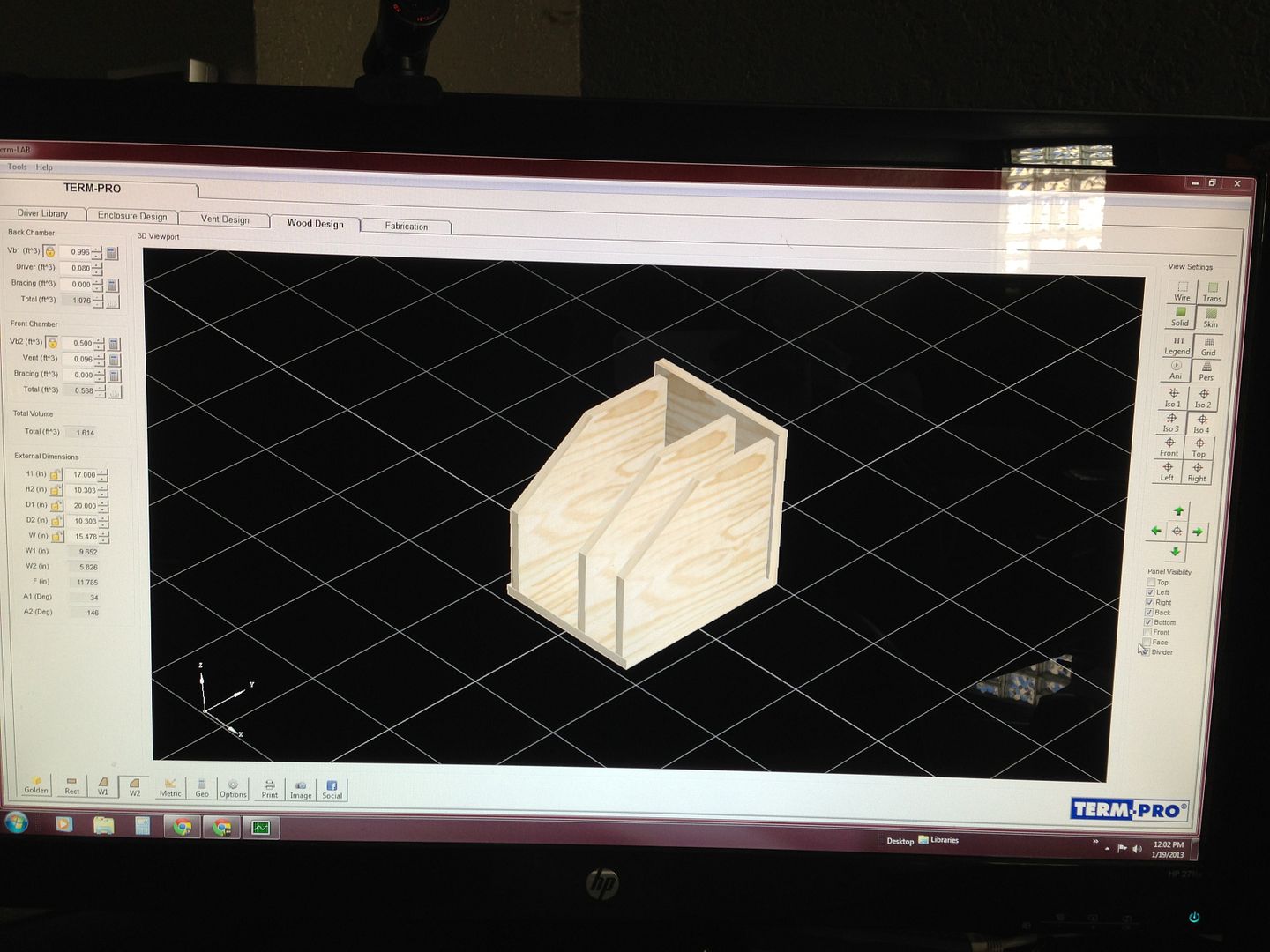The width and height of the screenshot is (1270, 952).
Task: Show the Front view
Action: (1169, 447)
